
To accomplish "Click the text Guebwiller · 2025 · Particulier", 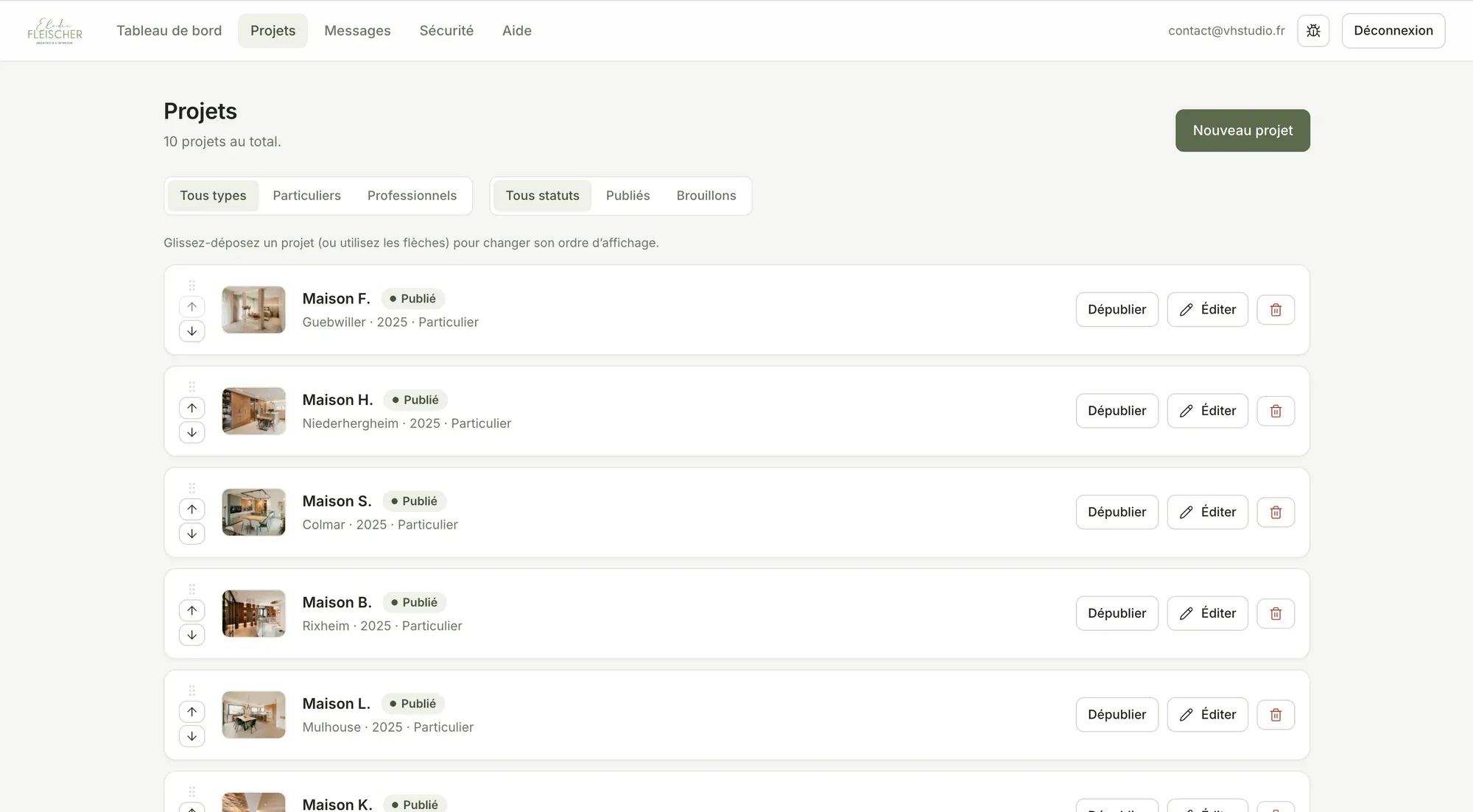I will pyautogui.click(x=390, y=322).
